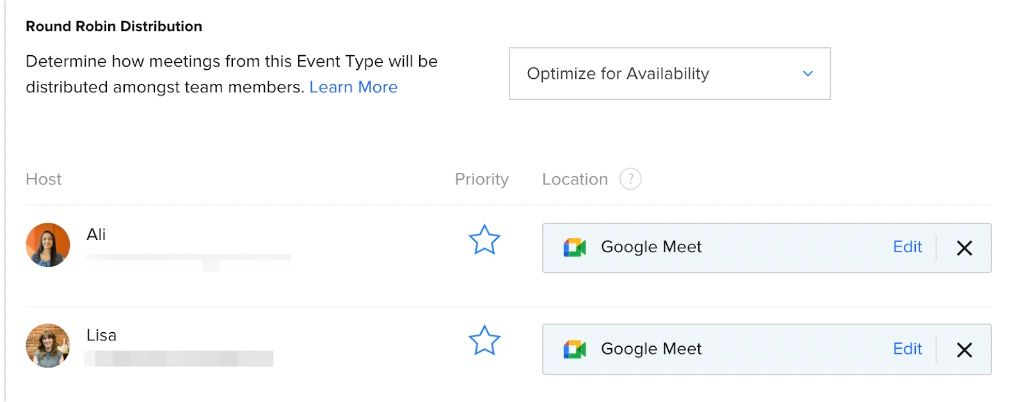This screenshot has height=402, width=1014.
Task: Click the Host column header
Action: click(43, 179)
